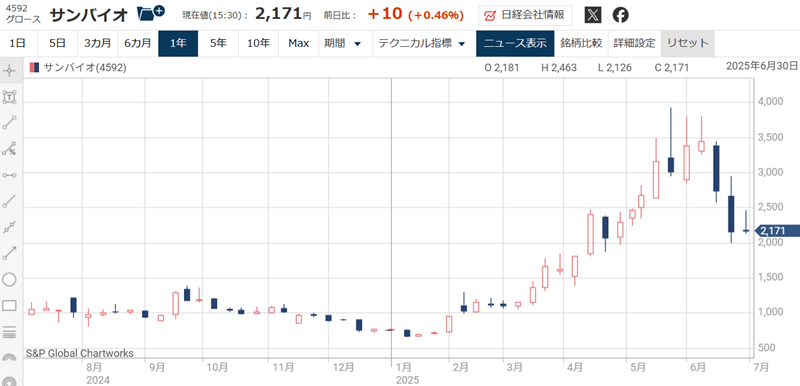Screen dimensions: 800x386
Task: Share on Facebook icon
Action: pos(620,15)
